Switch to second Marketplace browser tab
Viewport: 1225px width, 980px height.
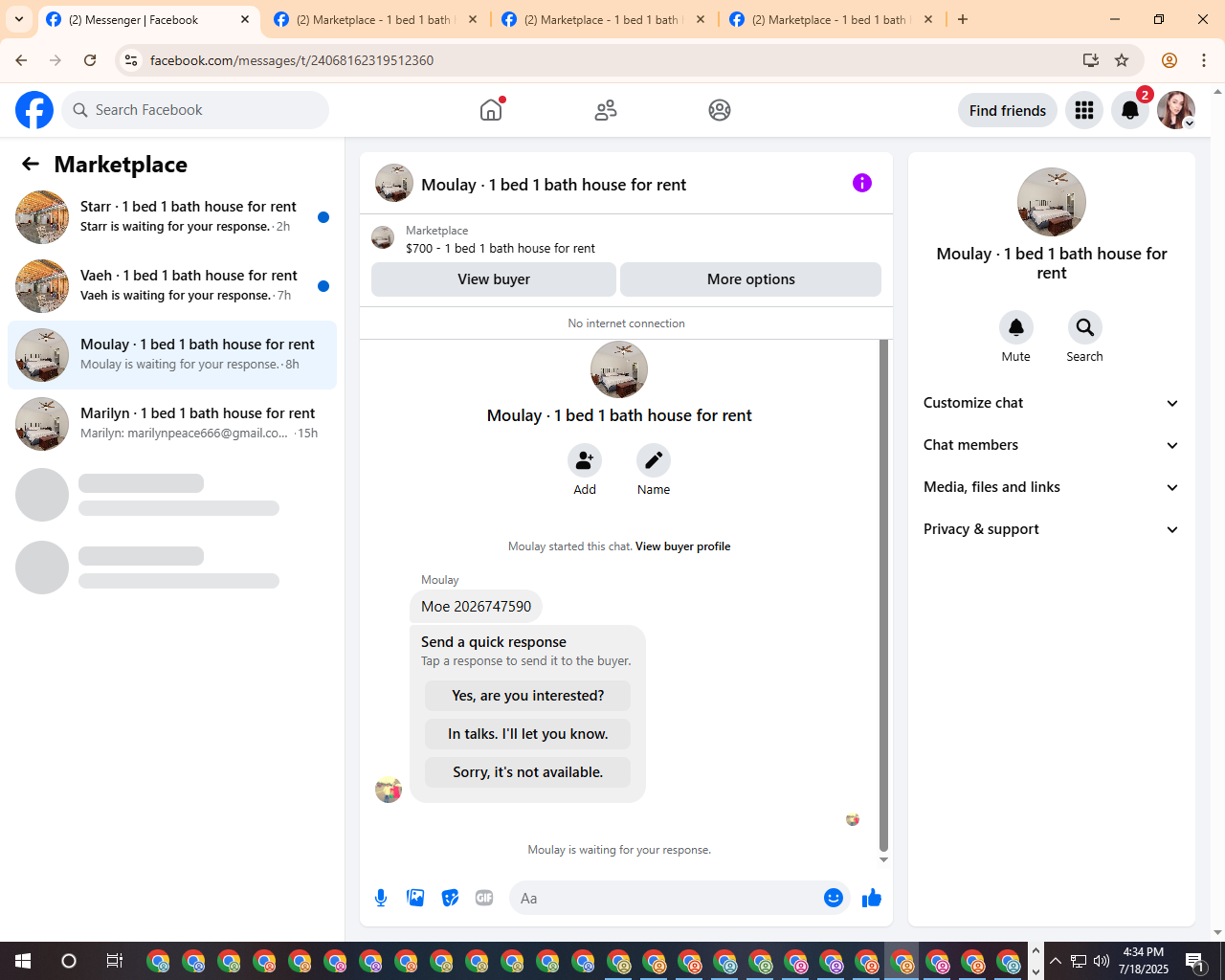click(x=376, y=19)
